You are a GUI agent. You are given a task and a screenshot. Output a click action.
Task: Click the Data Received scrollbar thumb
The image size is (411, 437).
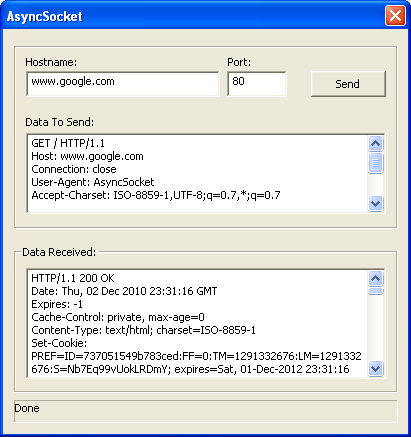[376, 291]
